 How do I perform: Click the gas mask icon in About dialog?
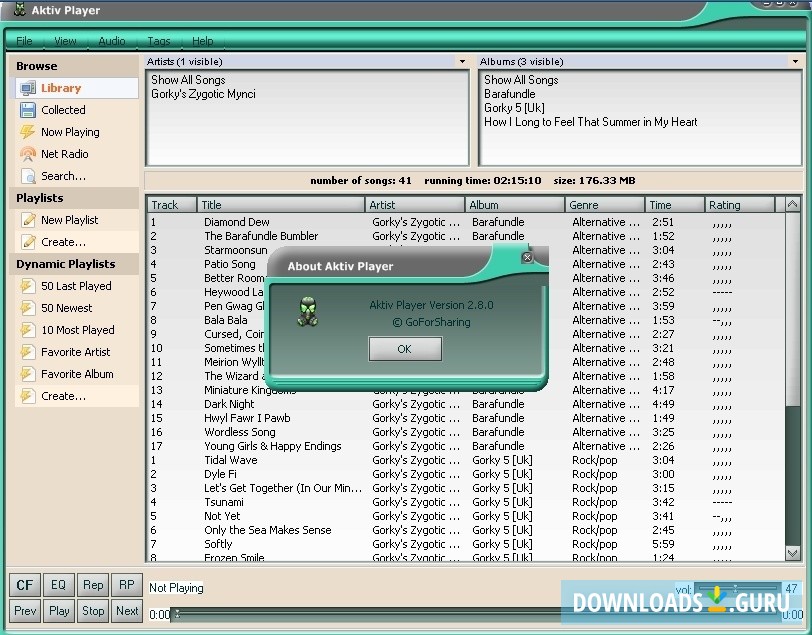click(308, 312)
